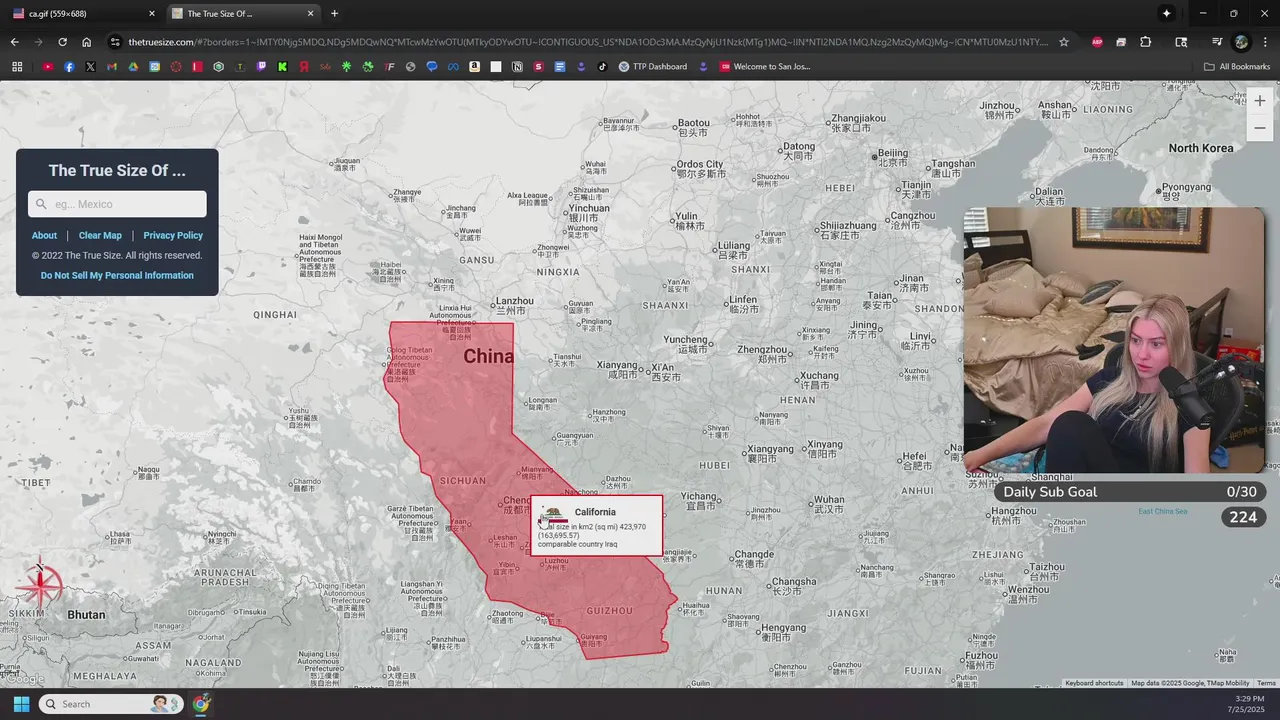
Task: Go to the browser home page
Action: [87, 42]
